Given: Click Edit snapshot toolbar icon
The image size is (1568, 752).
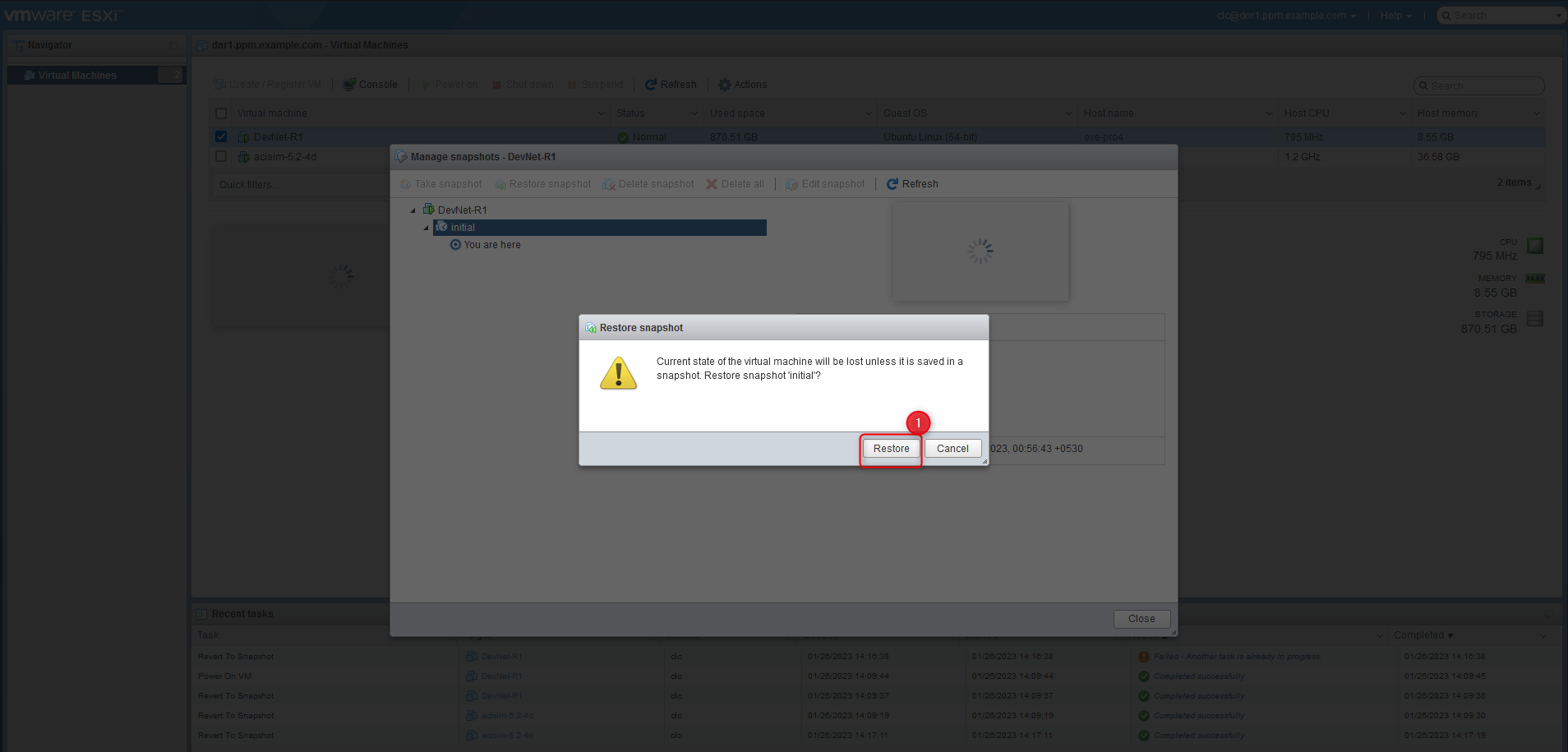Looking at the screenshot, I should 791,184.
